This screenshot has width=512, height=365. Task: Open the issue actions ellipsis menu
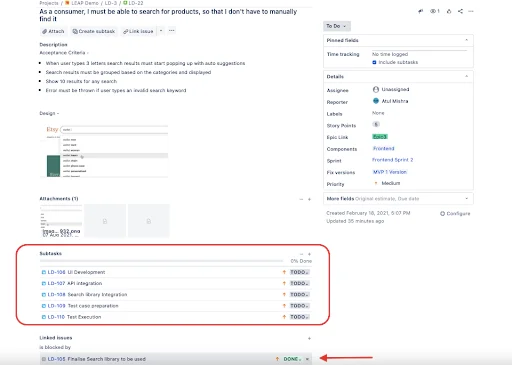[471, 11]
